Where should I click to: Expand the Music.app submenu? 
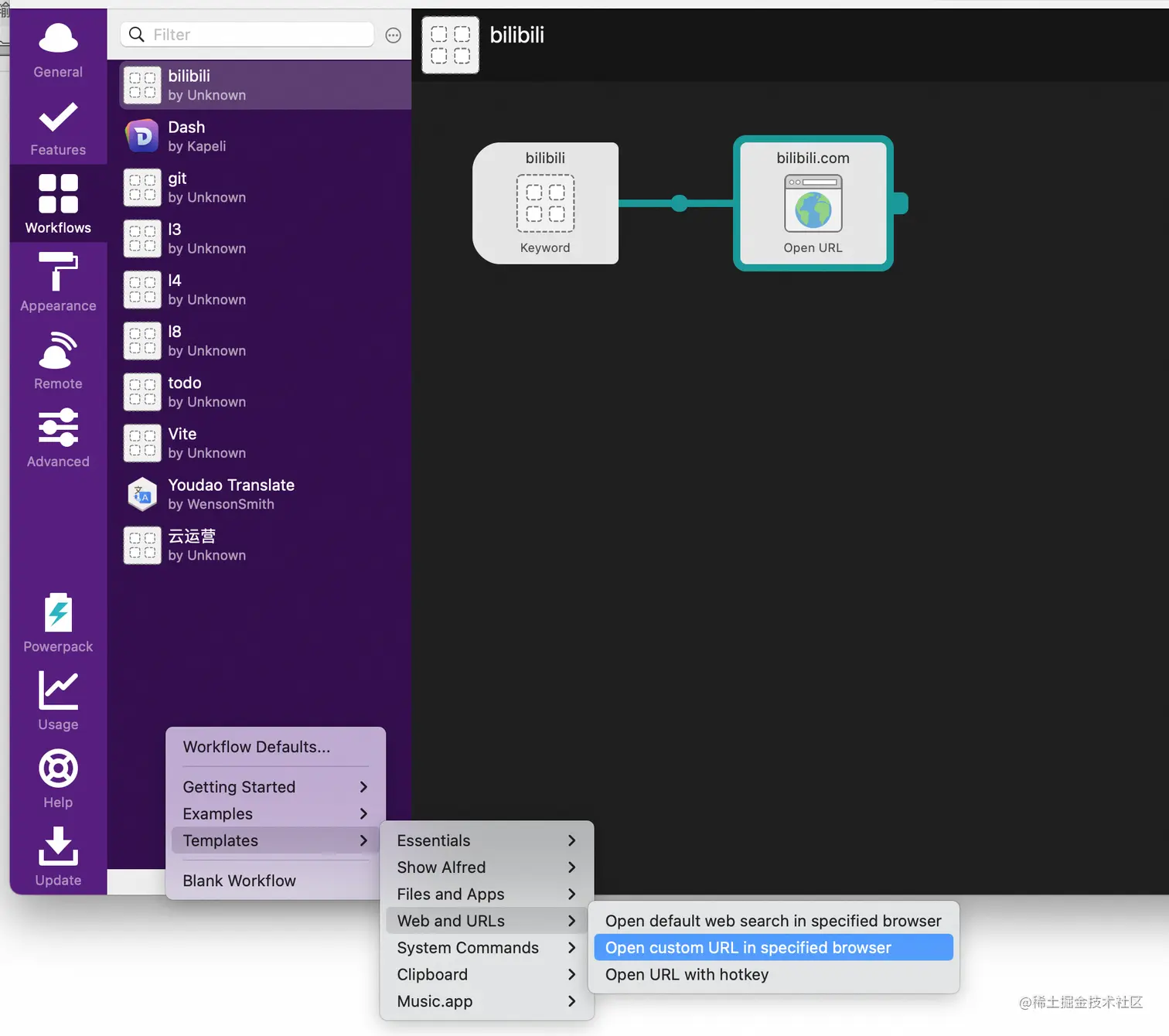[487, 1001]
